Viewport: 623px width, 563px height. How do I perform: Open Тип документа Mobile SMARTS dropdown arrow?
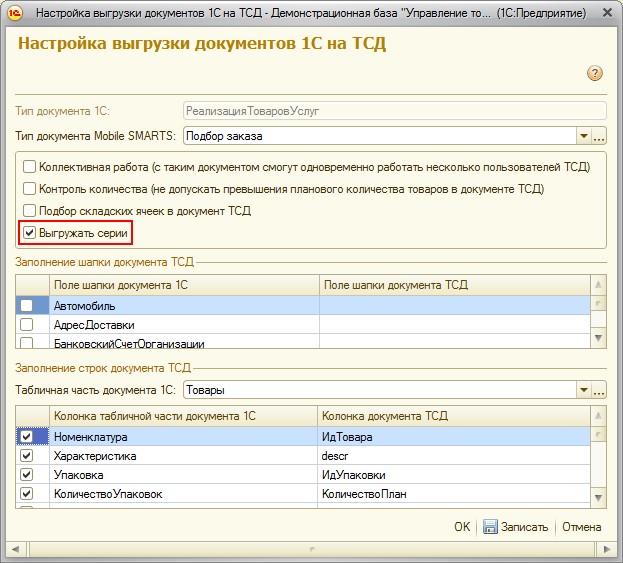click(x=584, y=136)
